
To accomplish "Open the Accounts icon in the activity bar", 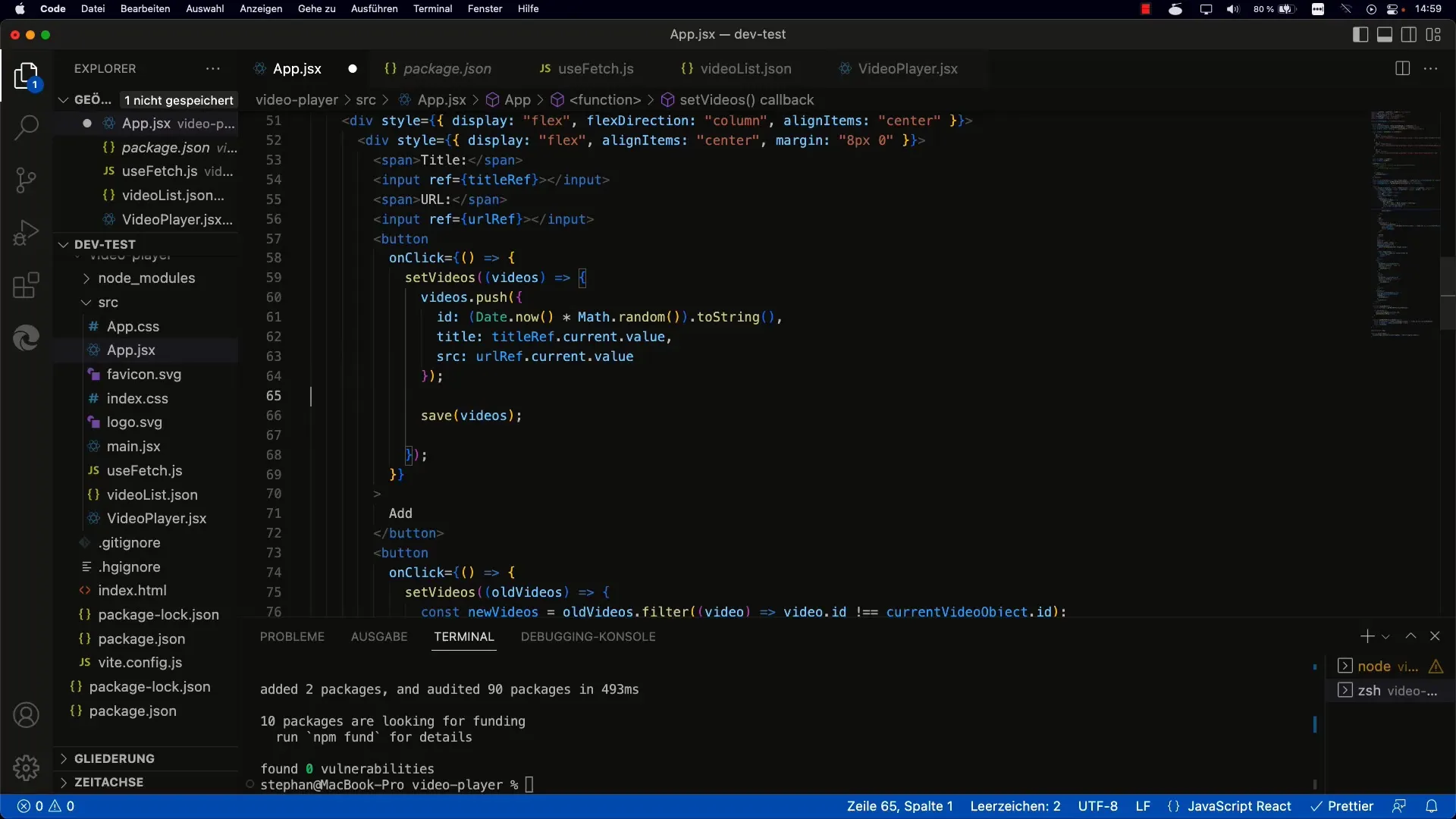I will tap(26, 715).
